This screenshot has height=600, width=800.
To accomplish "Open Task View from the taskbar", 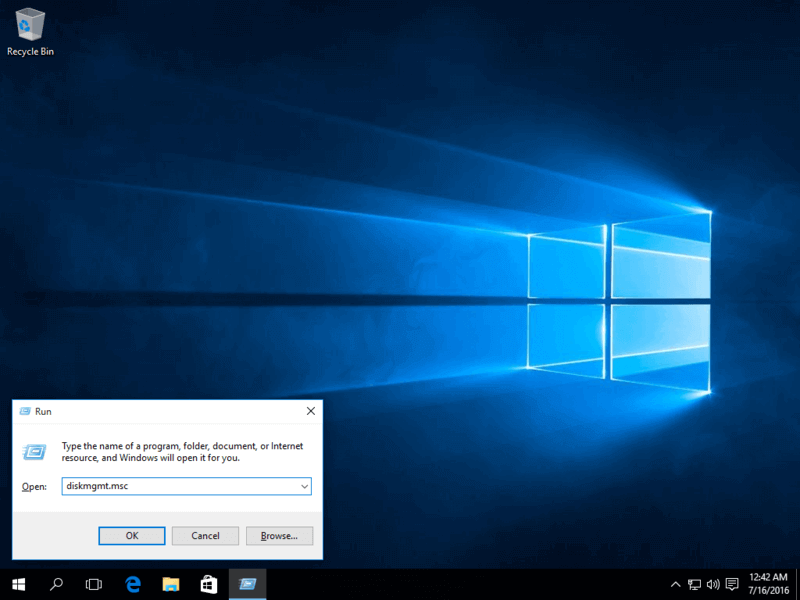I will [x=94, y=584].
